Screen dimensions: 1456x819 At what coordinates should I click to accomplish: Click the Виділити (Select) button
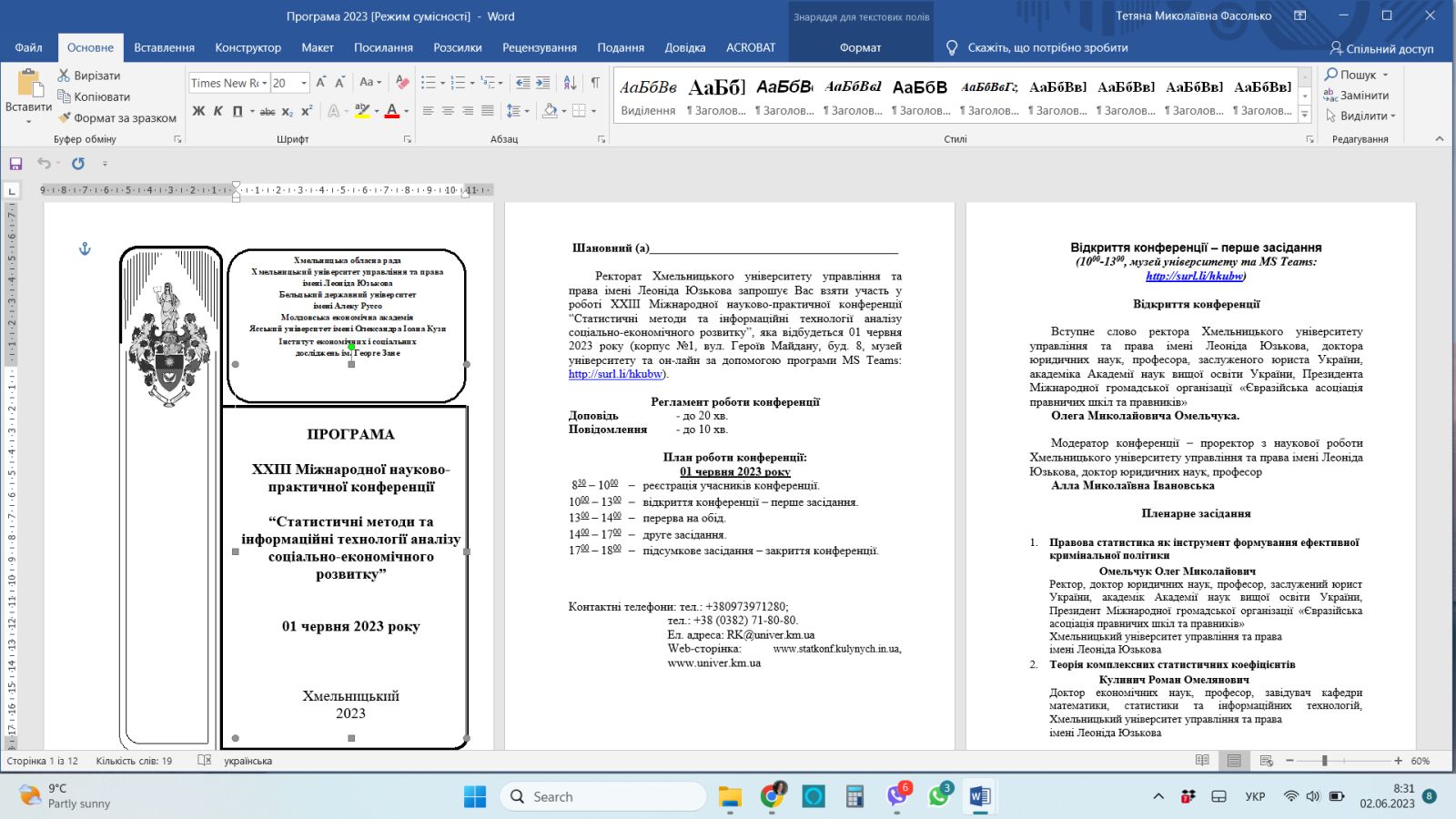(1360, 116)
